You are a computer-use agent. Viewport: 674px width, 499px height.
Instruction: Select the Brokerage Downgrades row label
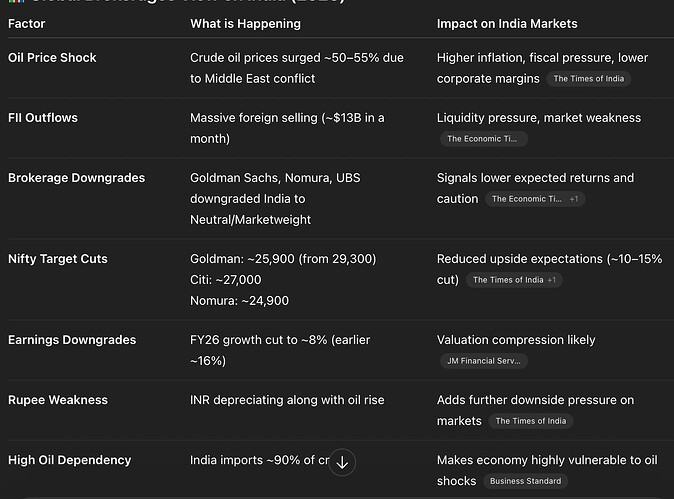[76, 178]
